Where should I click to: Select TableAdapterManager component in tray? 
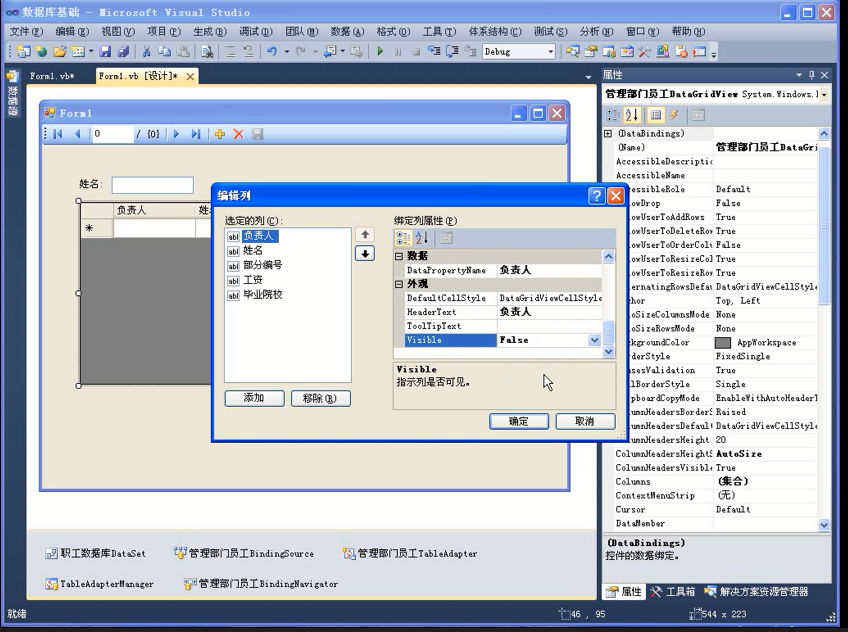pos(100,584)
